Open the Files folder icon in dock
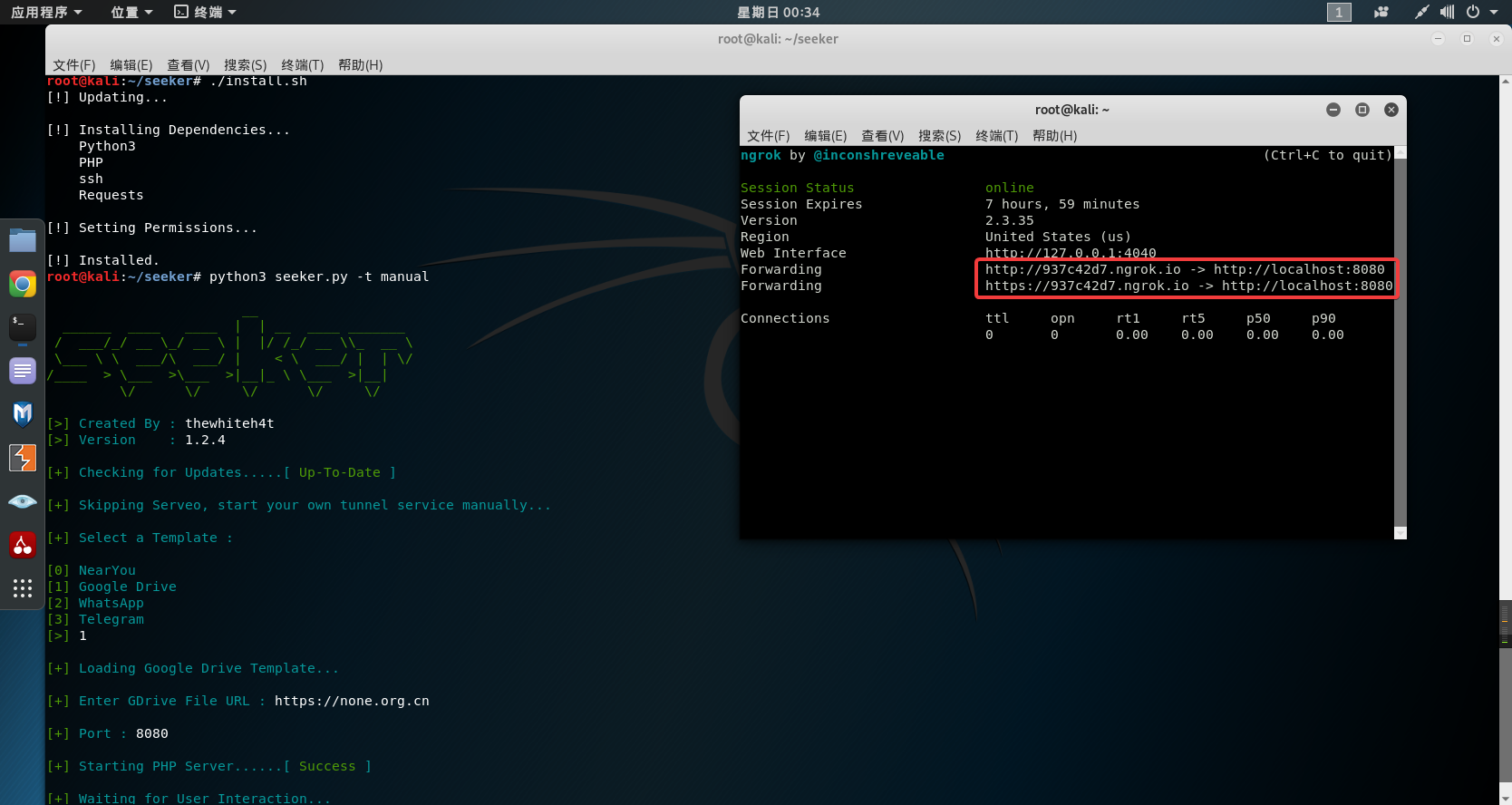This screenshot has width=1512, height=805. coord(23,240)
